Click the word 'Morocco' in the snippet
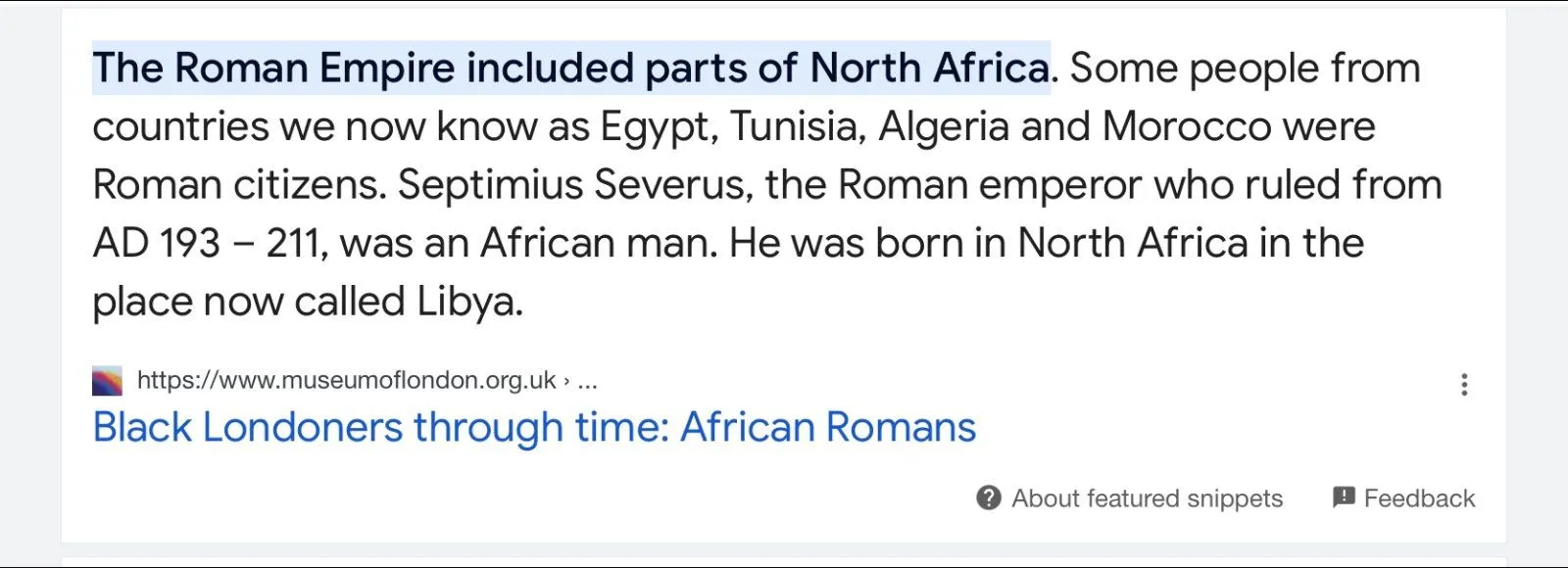This screenshot has height=568, width=1568. point(1186,127)
